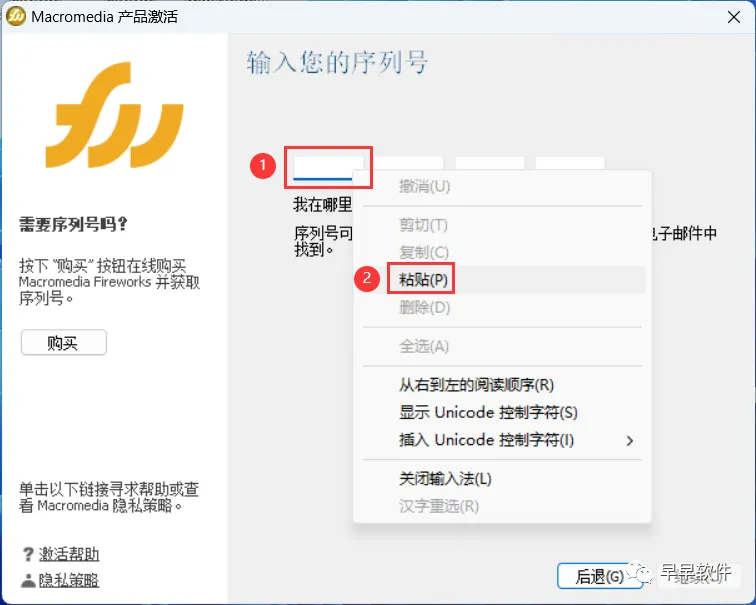Click the red number 2 annotation marker

[x=367, y=278]
